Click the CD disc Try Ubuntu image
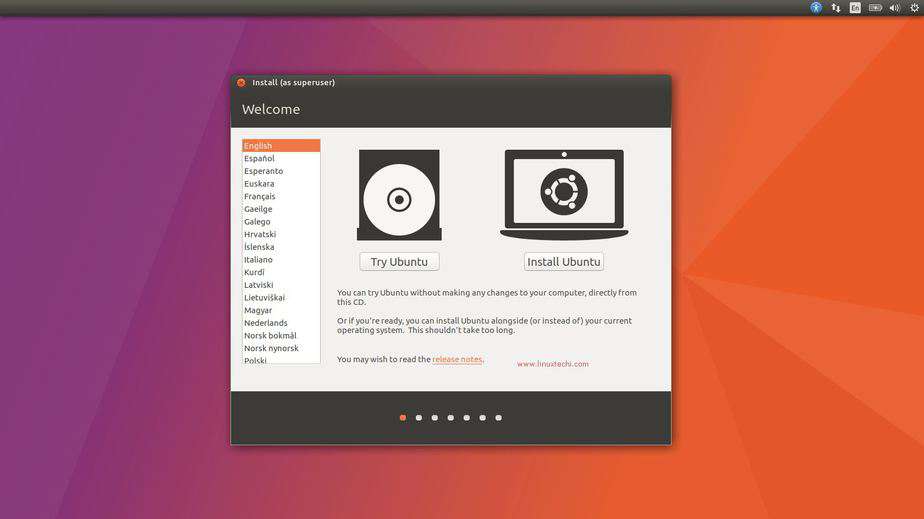The height and width of the screenshot is (519, 924). coord(399,195)
